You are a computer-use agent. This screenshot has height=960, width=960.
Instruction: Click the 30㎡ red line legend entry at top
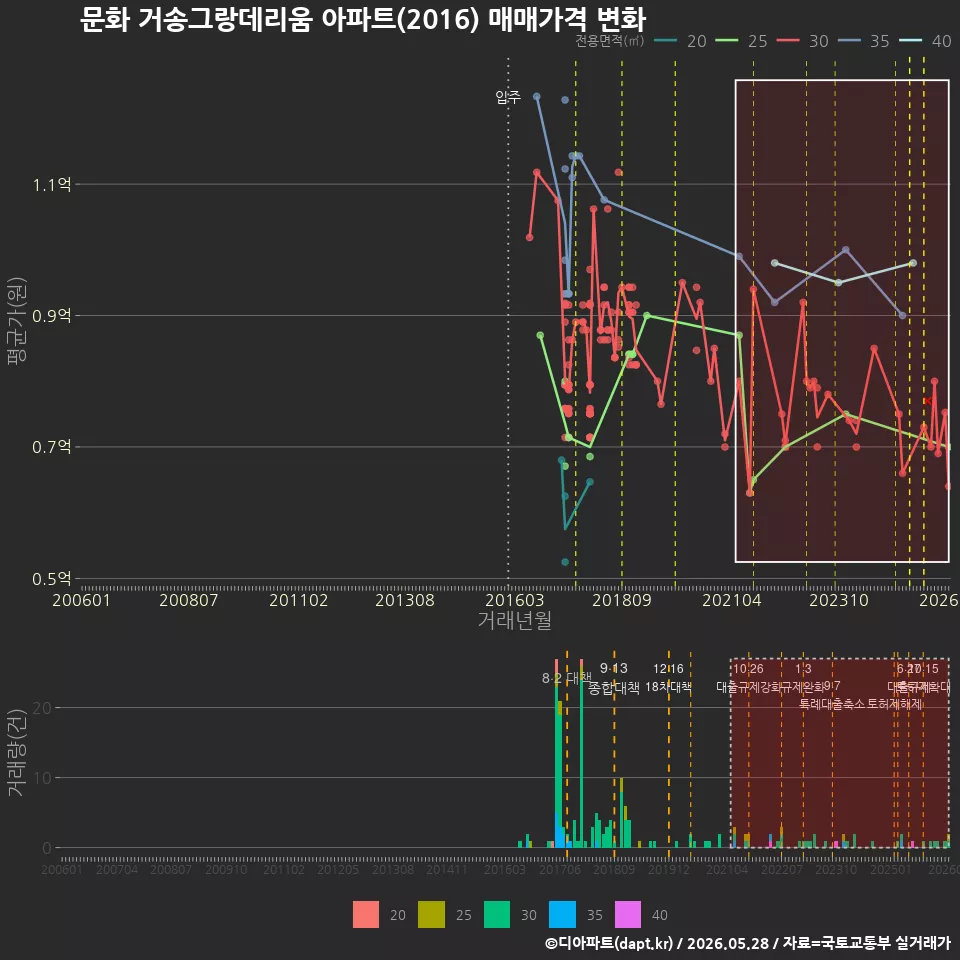click(803, 41)
